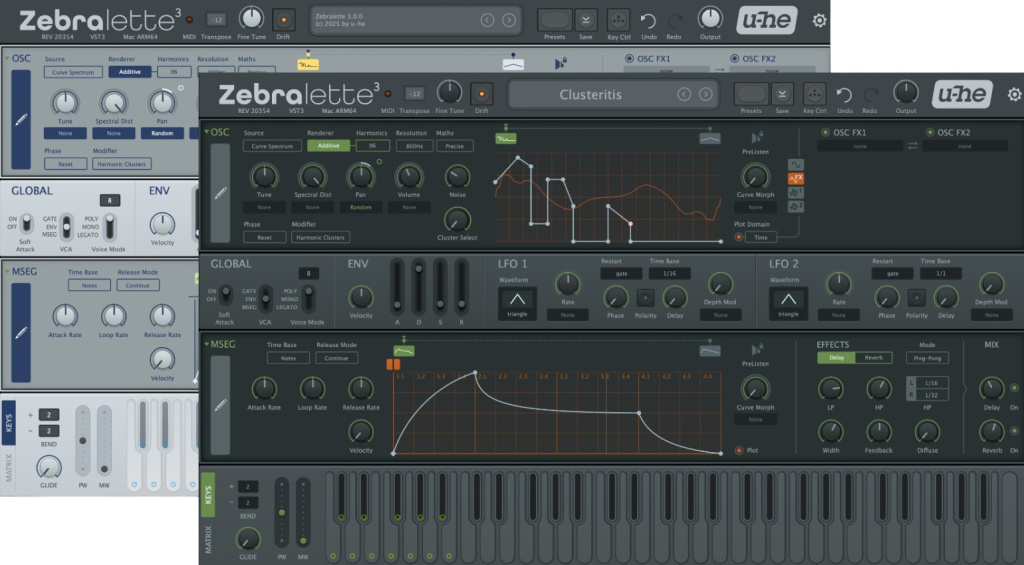Toggle the LFO 1 Polarity button
Screen dimensions: 1024x565
[645, 298]
